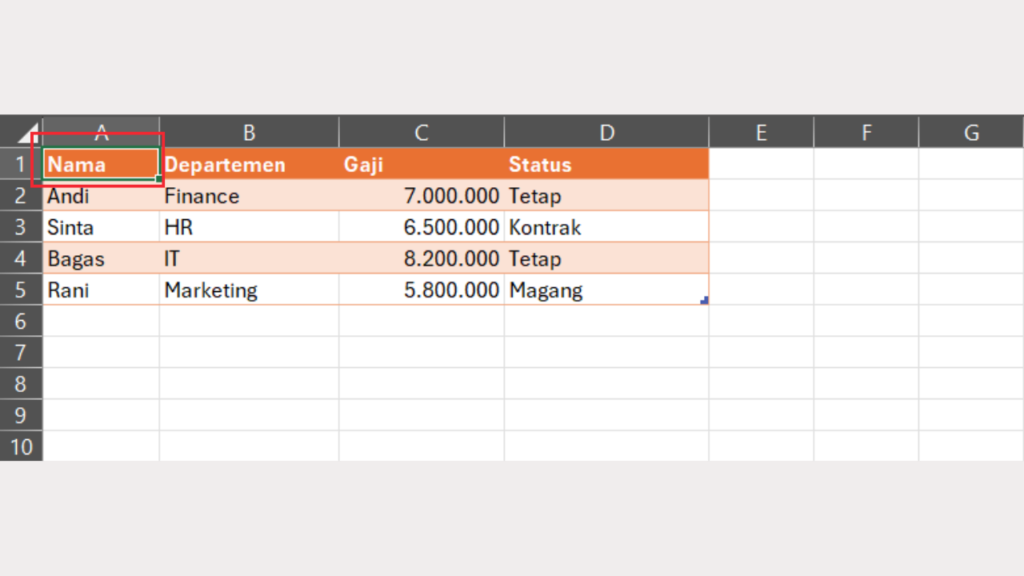
Task: Select the Departemen header cell
Action: [248, 164]
